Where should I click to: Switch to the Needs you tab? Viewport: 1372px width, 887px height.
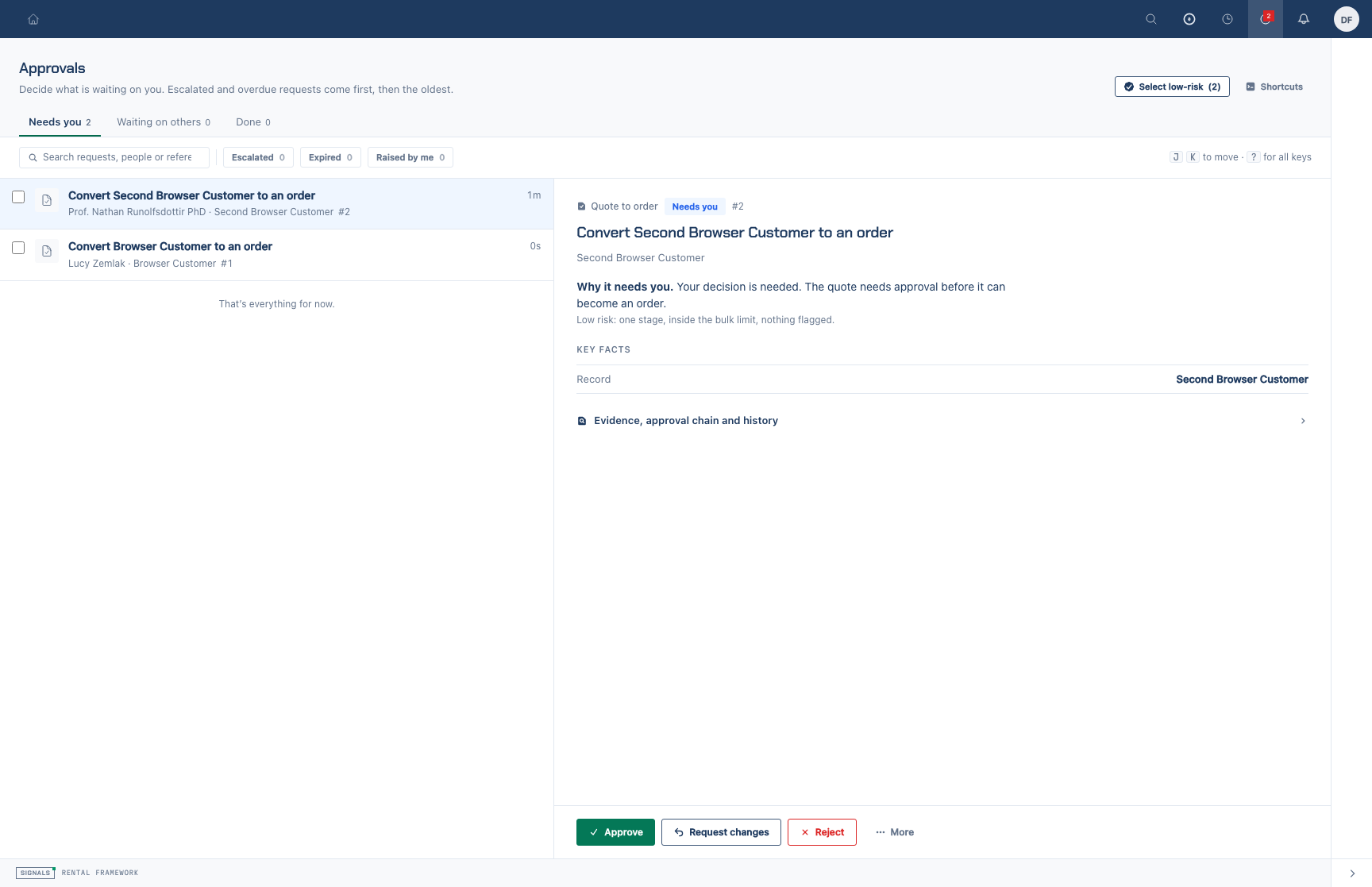click(x=60, y=122)
